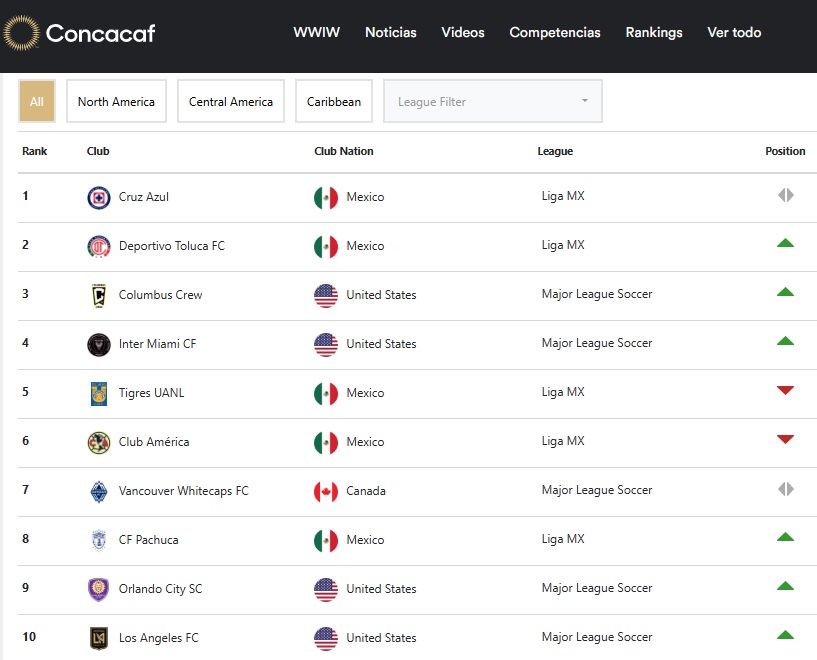The height and width of the screenshot is (660, 817).
Task: Click the Position column header
Action: 785,151
